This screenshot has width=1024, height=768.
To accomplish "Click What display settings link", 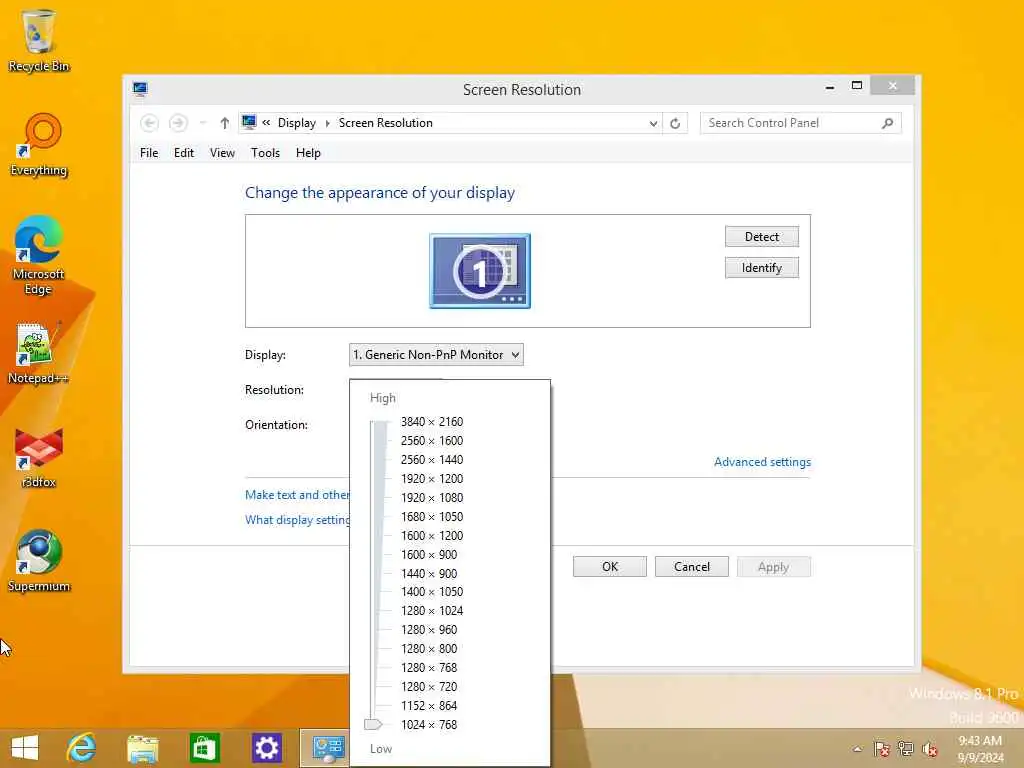I will pyautogui.click(x=297, y=520).
